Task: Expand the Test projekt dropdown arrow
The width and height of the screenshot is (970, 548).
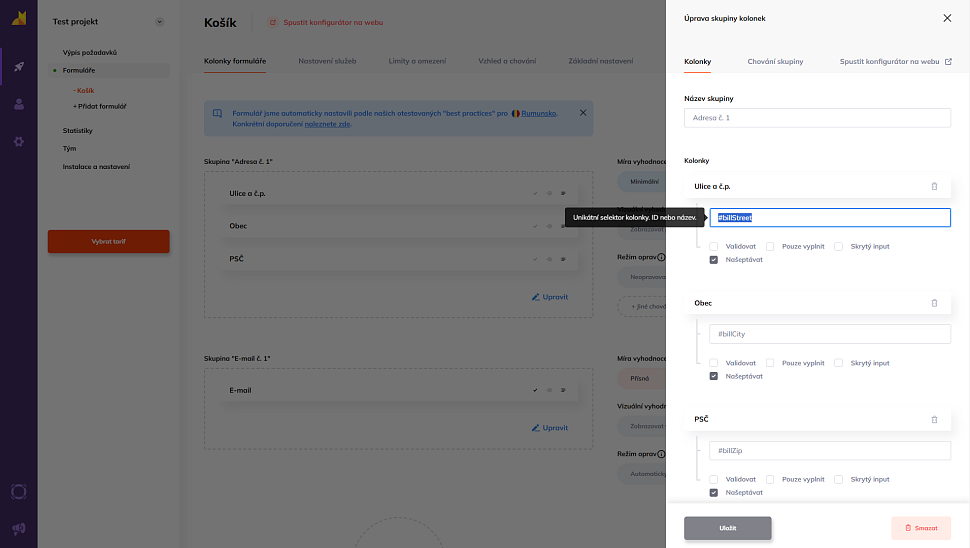Action: click(x=160, y=22)
